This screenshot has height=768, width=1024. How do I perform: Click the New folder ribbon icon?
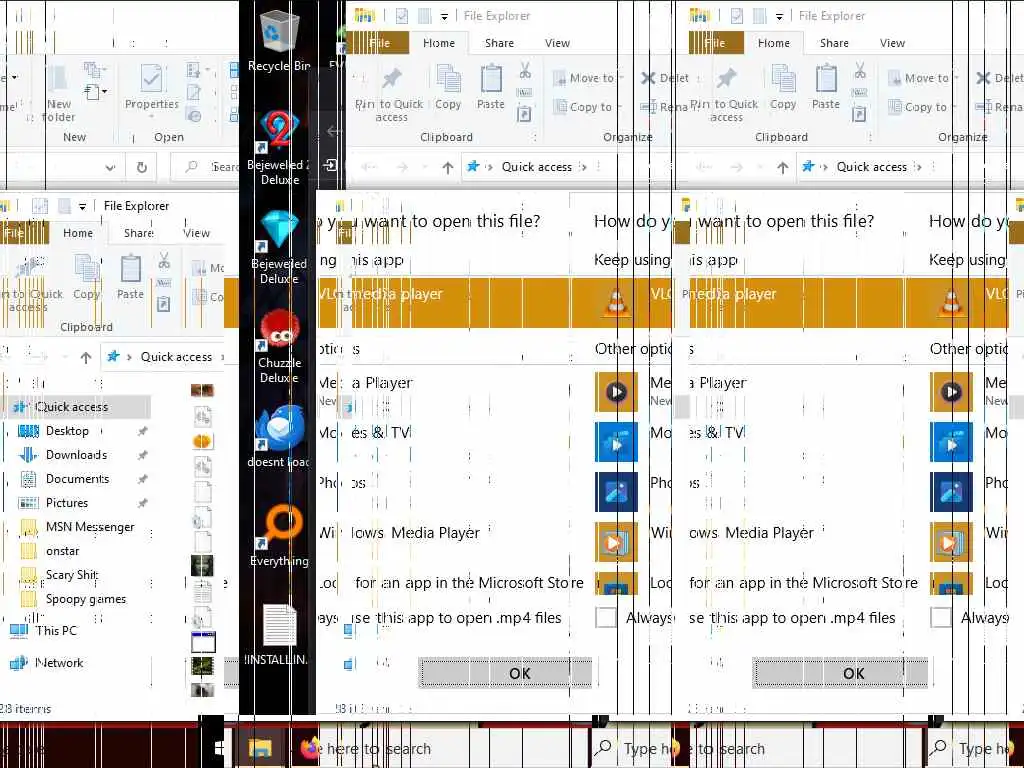click(x=58, y=93)
